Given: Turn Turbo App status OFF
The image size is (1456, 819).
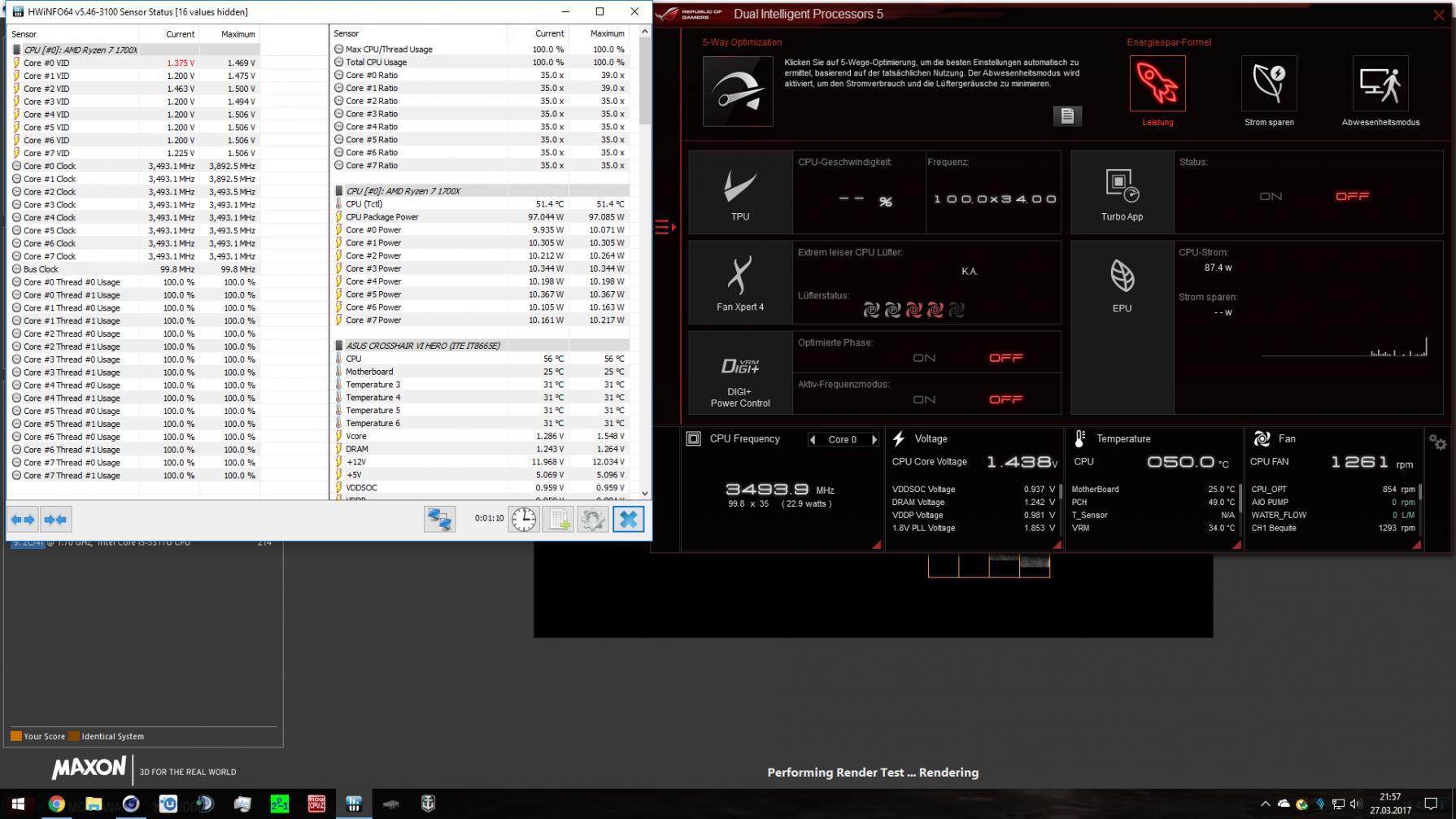Looking at the screenshot, I should [1352, 196].
